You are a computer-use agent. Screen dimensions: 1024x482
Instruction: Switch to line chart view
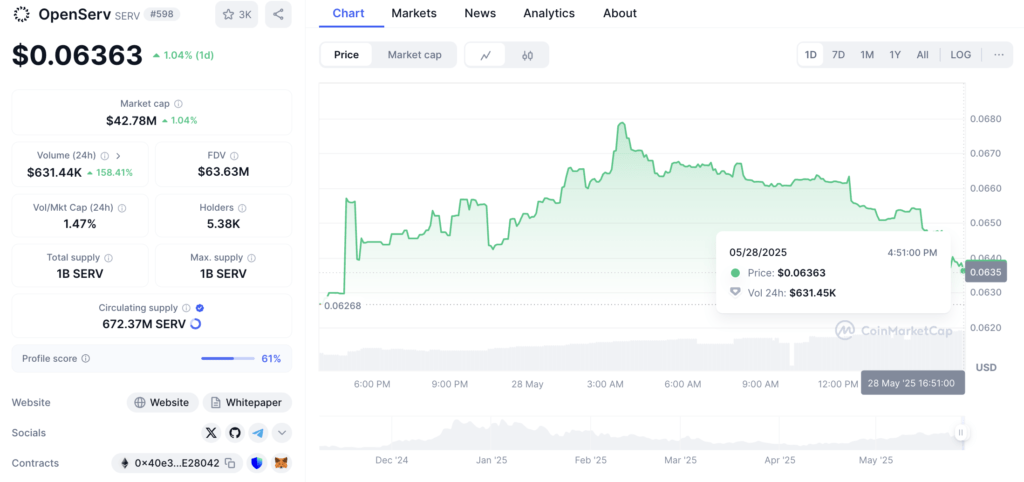click(485, 56)
